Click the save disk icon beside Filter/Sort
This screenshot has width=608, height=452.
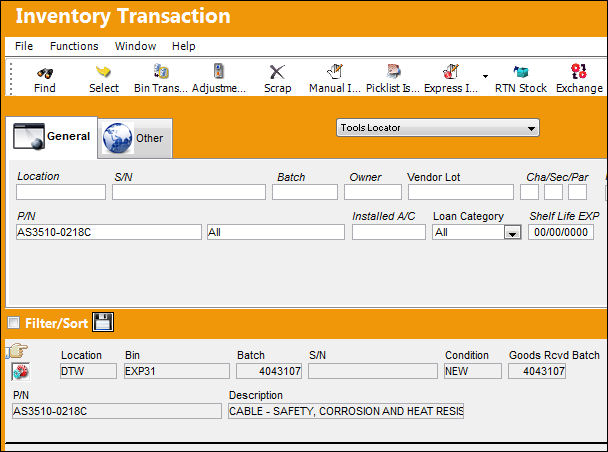103,322
